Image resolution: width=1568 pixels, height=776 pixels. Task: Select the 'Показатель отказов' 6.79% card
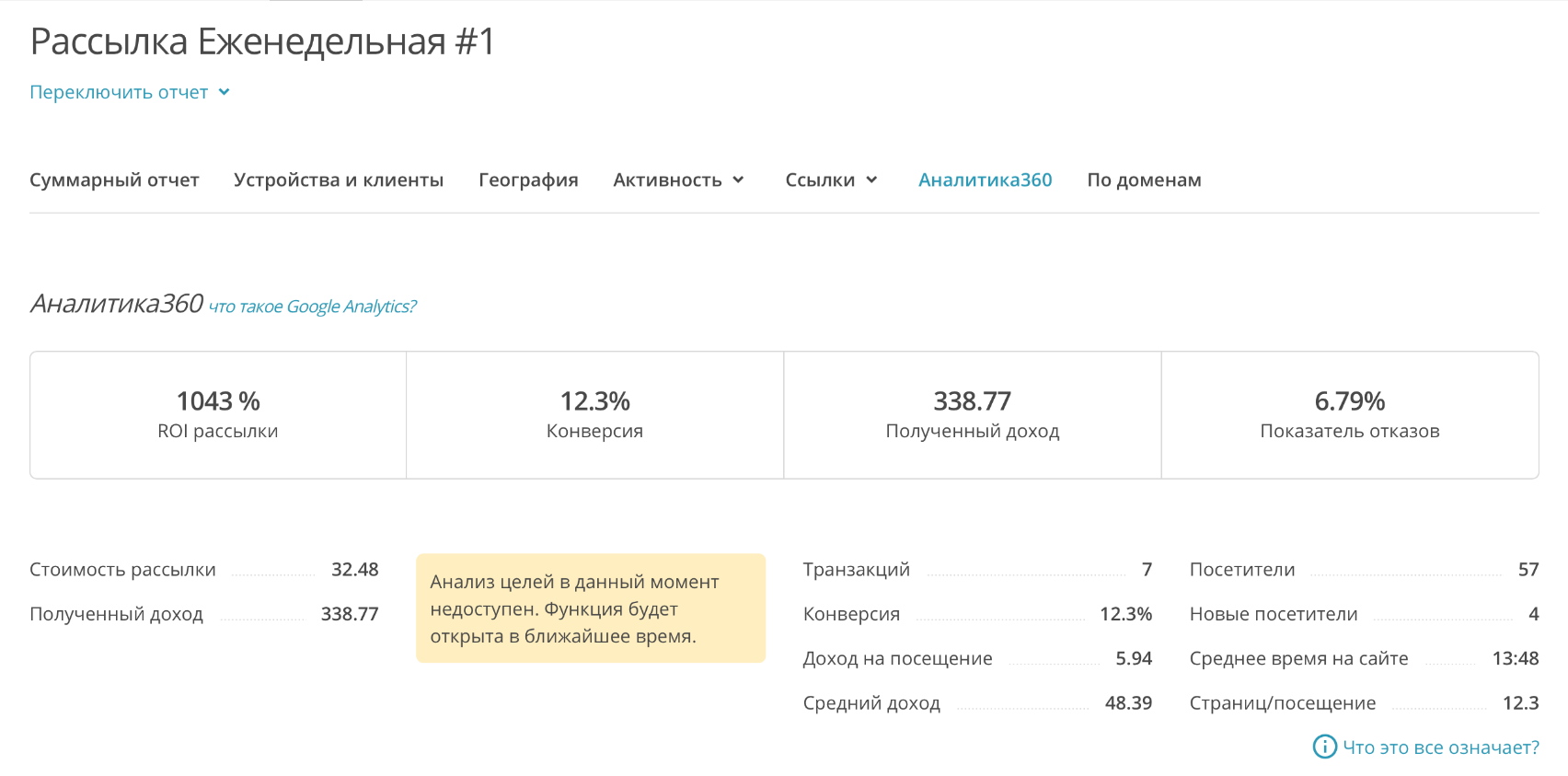pyautogui.click(x=1349, y=414)
